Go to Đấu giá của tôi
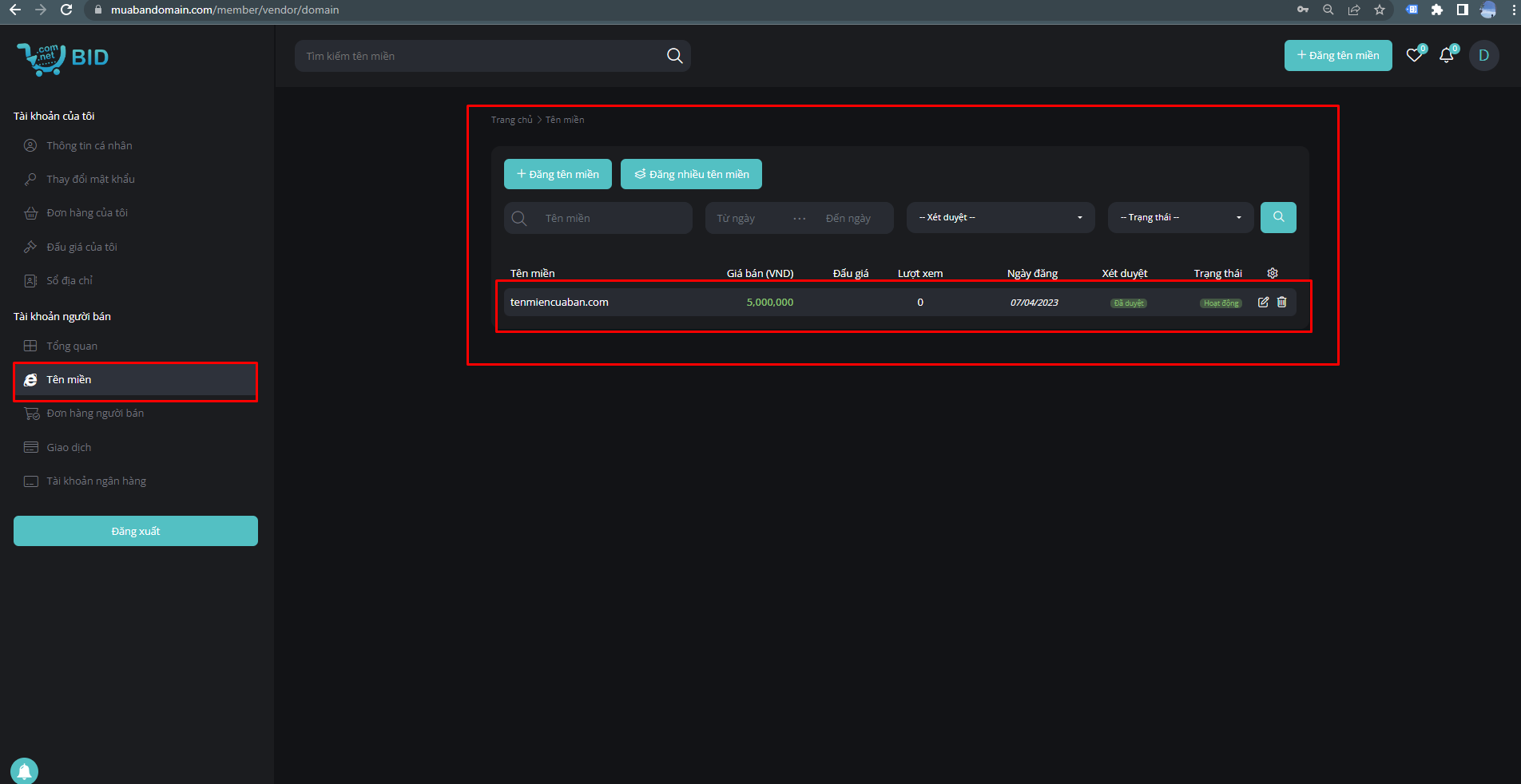This screenshot has height=784, width=1521. (81, 247)
